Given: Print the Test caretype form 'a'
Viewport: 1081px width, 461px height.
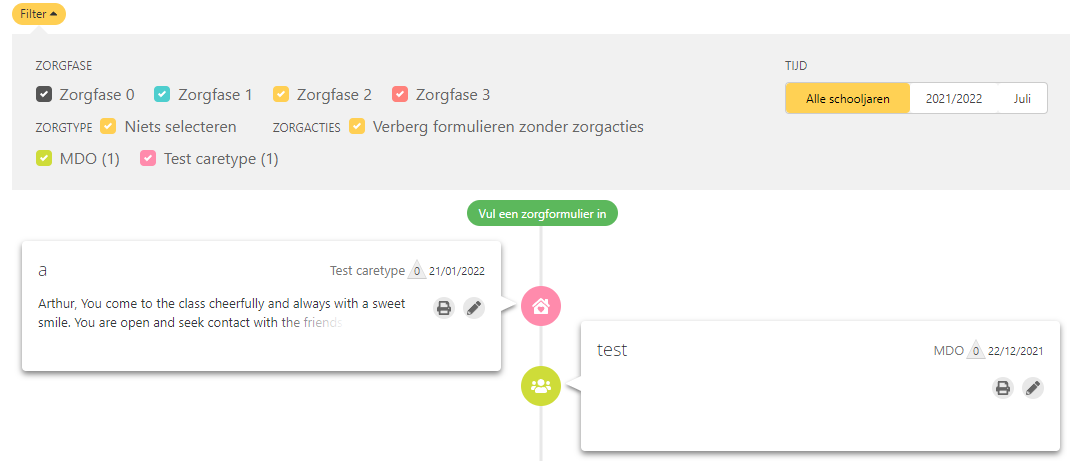Looking at the screenshot, I should coord(444,308).
